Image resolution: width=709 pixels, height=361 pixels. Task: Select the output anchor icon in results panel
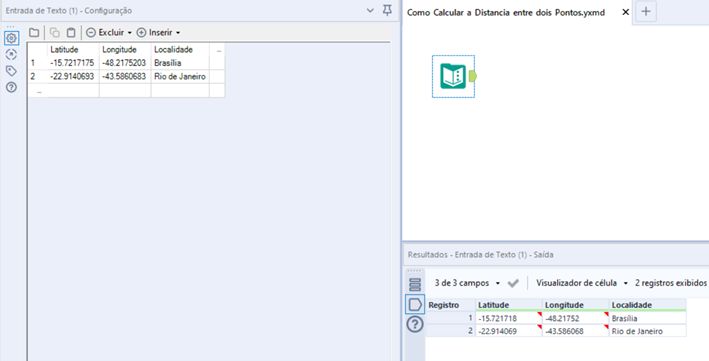(x=415, y=304)
